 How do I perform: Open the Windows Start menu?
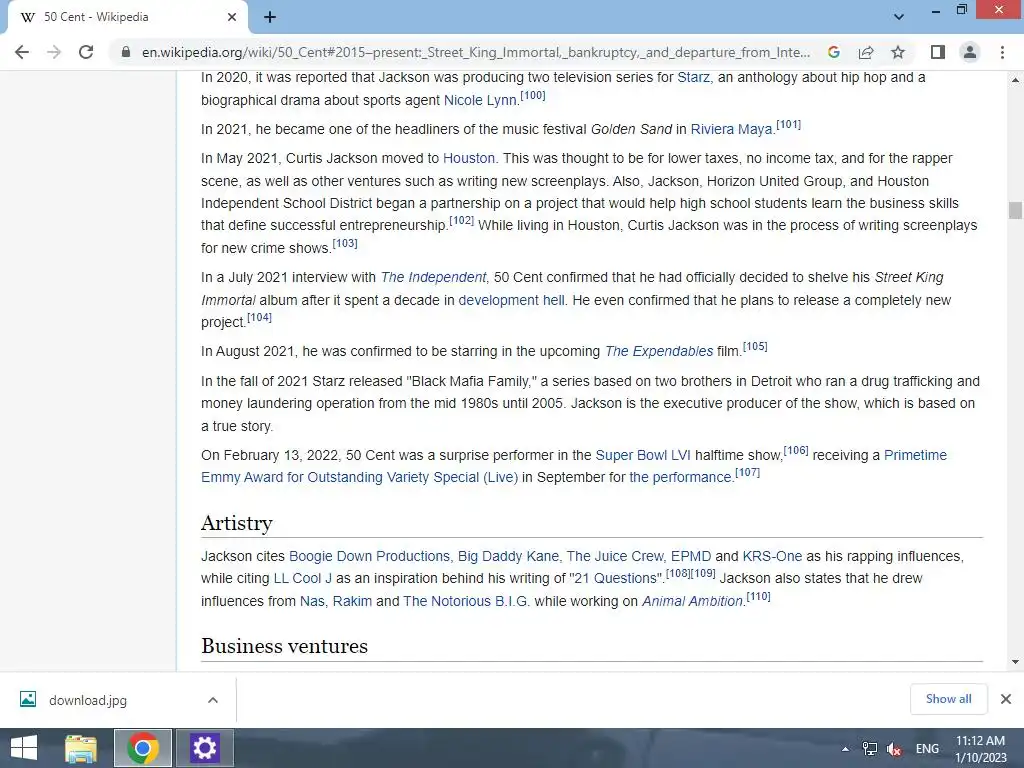click(24, 748)
